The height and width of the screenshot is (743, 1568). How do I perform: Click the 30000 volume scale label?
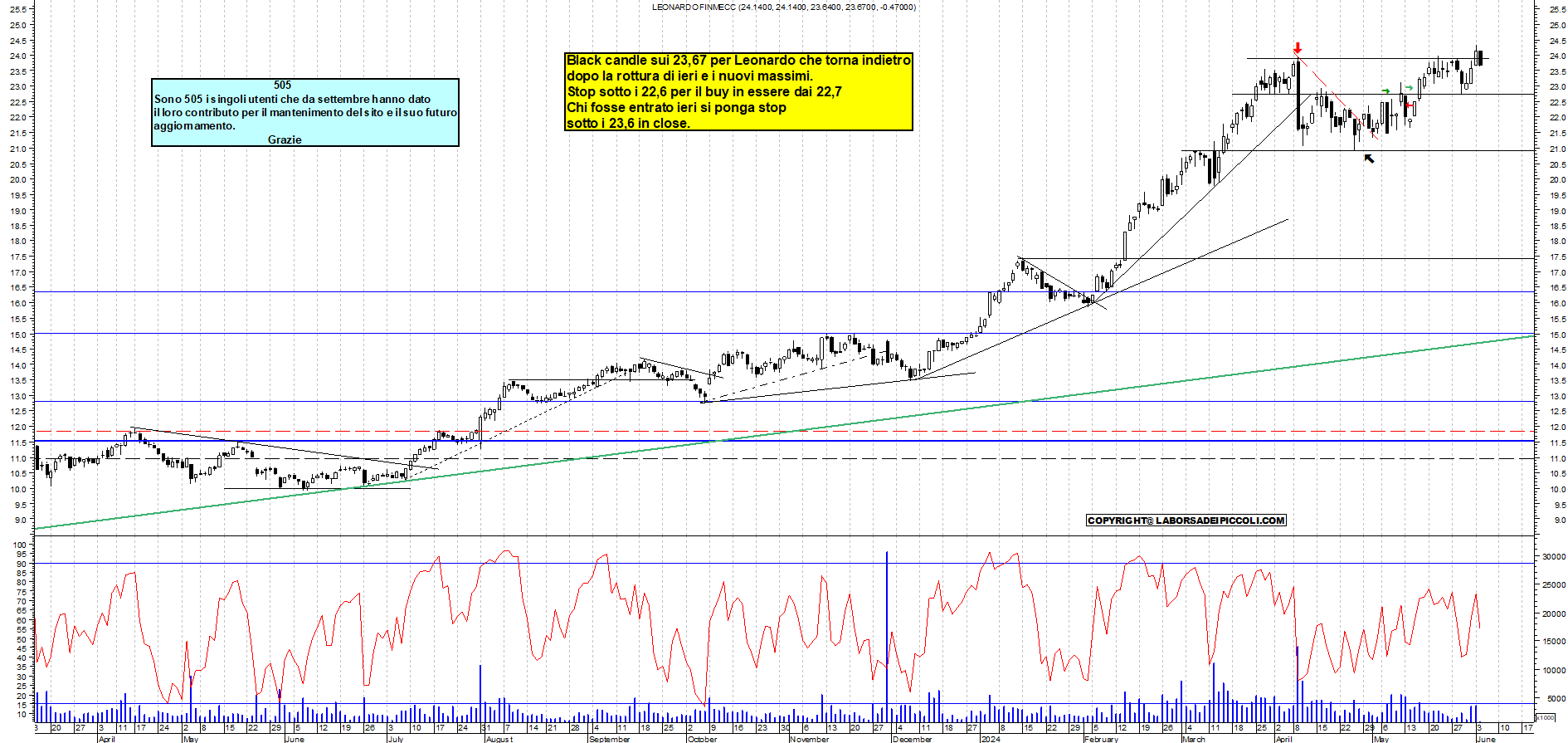(1554, 557)
